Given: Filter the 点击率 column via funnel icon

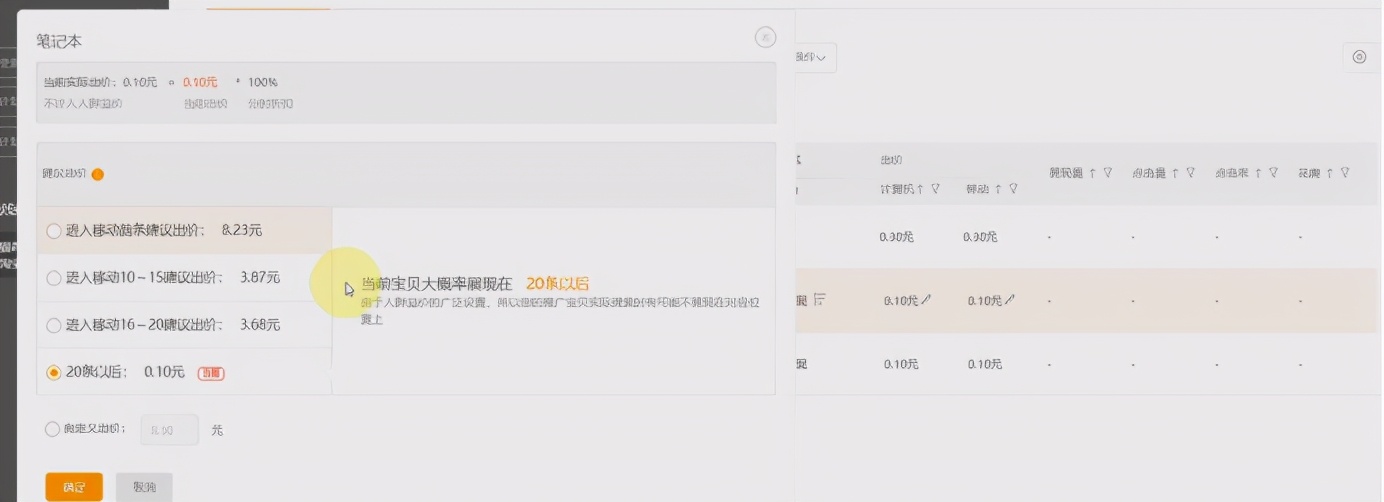Looking at the screenshot, I should (1273, 173).
